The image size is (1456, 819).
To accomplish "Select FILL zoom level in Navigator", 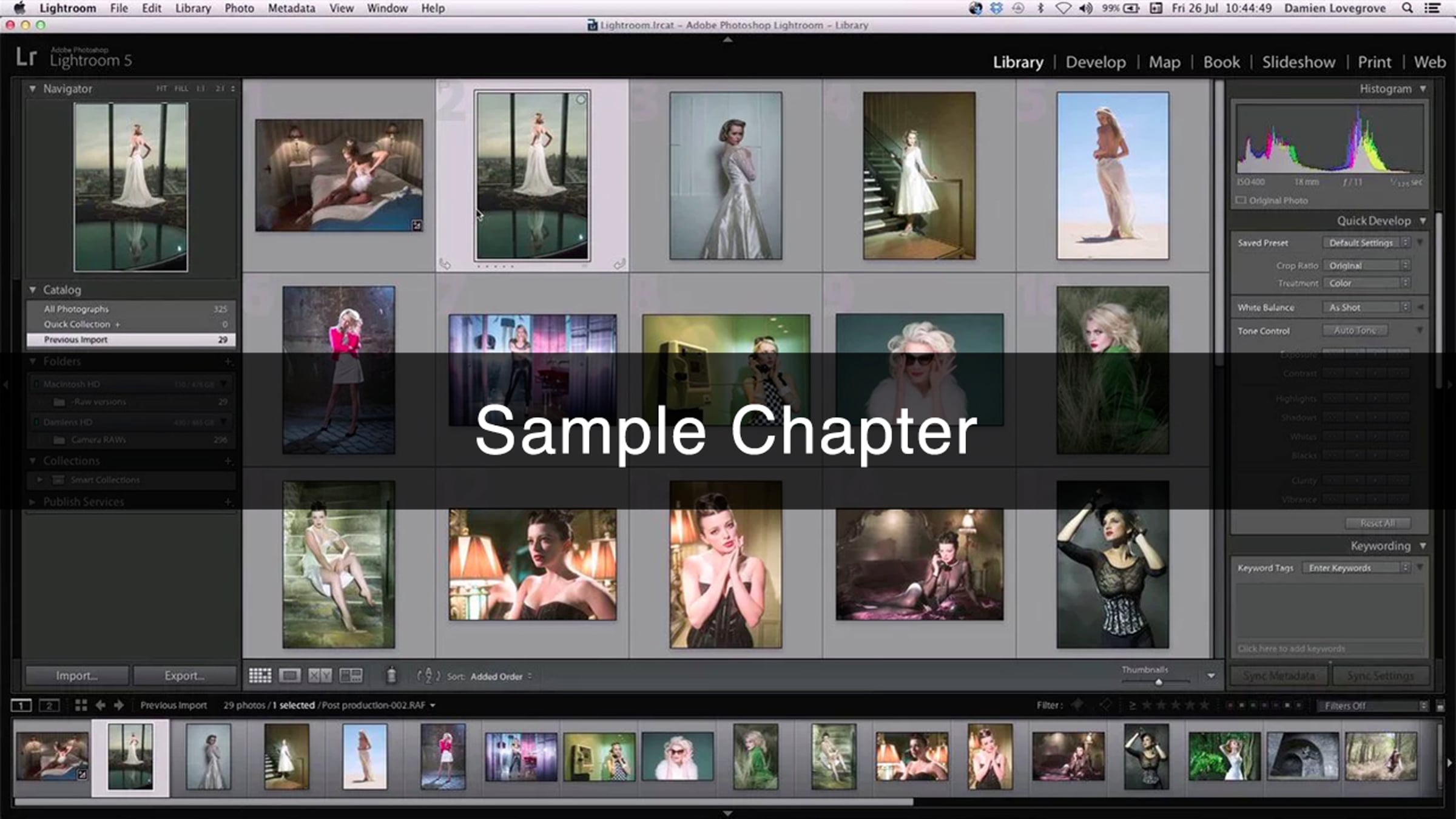I will coord(181,89).
